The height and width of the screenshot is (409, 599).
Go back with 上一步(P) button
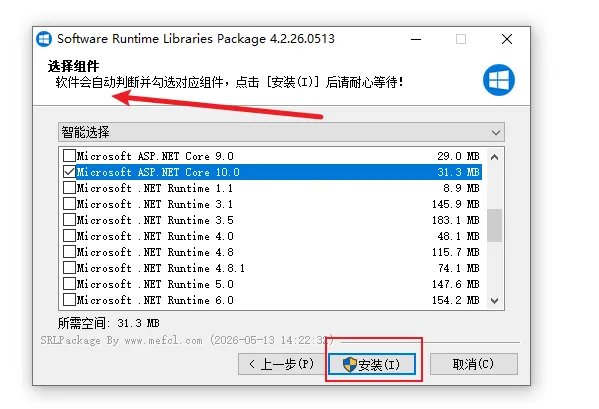pos(282,364)
